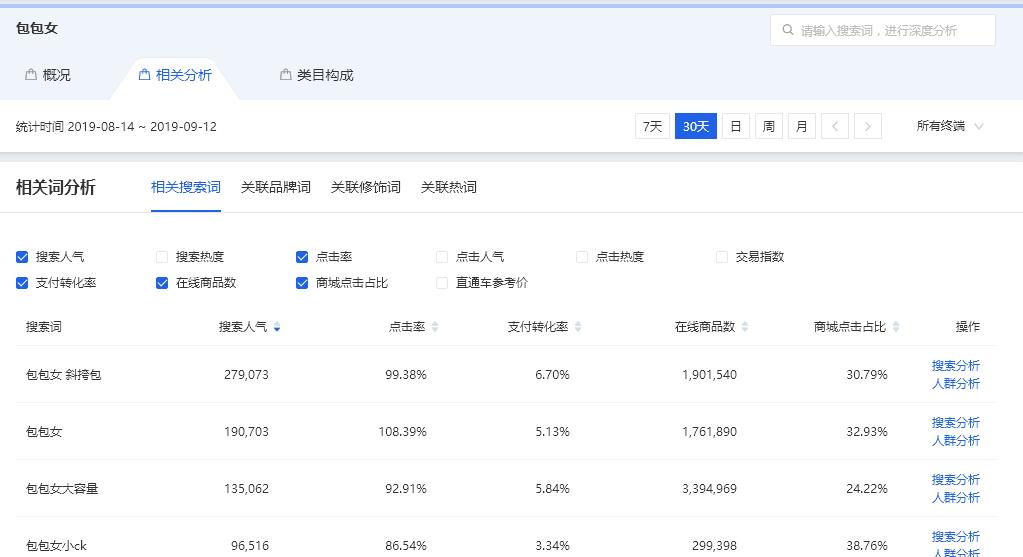Screen dimensions: 1023x557
Task: Open 搜索分析 for 包包女大容量
Action: pyautogui.click(x=956, y=479)
